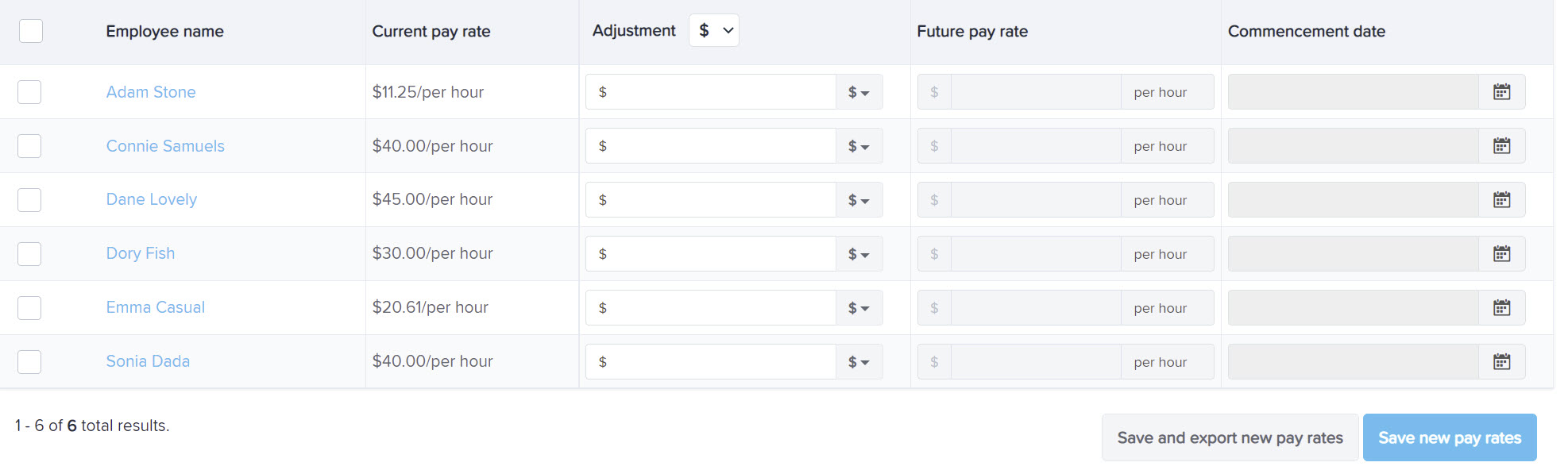
Task: Expand the $ unit dropdown for Emma Casual
Action: click(859, 308)
